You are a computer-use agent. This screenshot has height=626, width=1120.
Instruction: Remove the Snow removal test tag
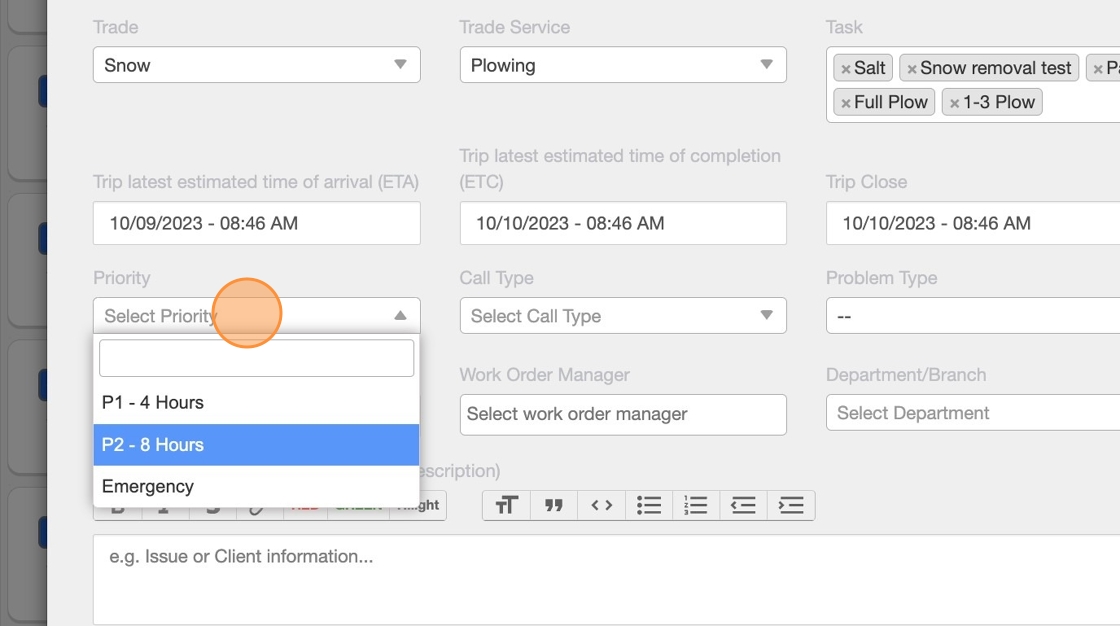[912, 69]
